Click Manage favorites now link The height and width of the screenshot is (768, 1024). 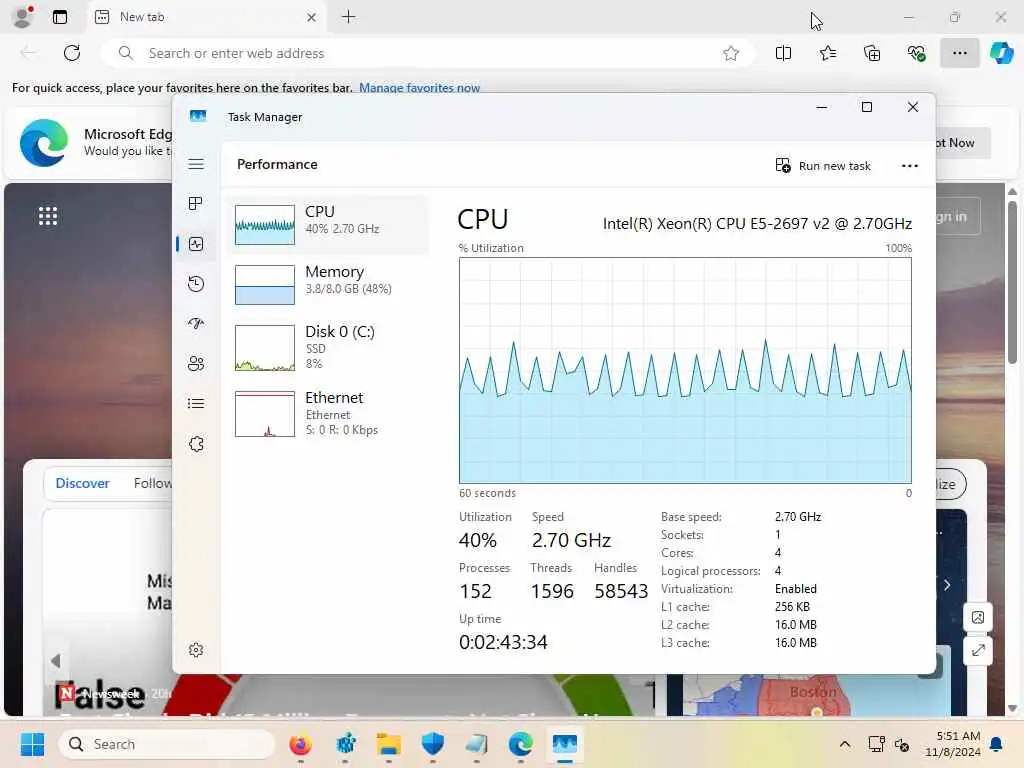419,88
